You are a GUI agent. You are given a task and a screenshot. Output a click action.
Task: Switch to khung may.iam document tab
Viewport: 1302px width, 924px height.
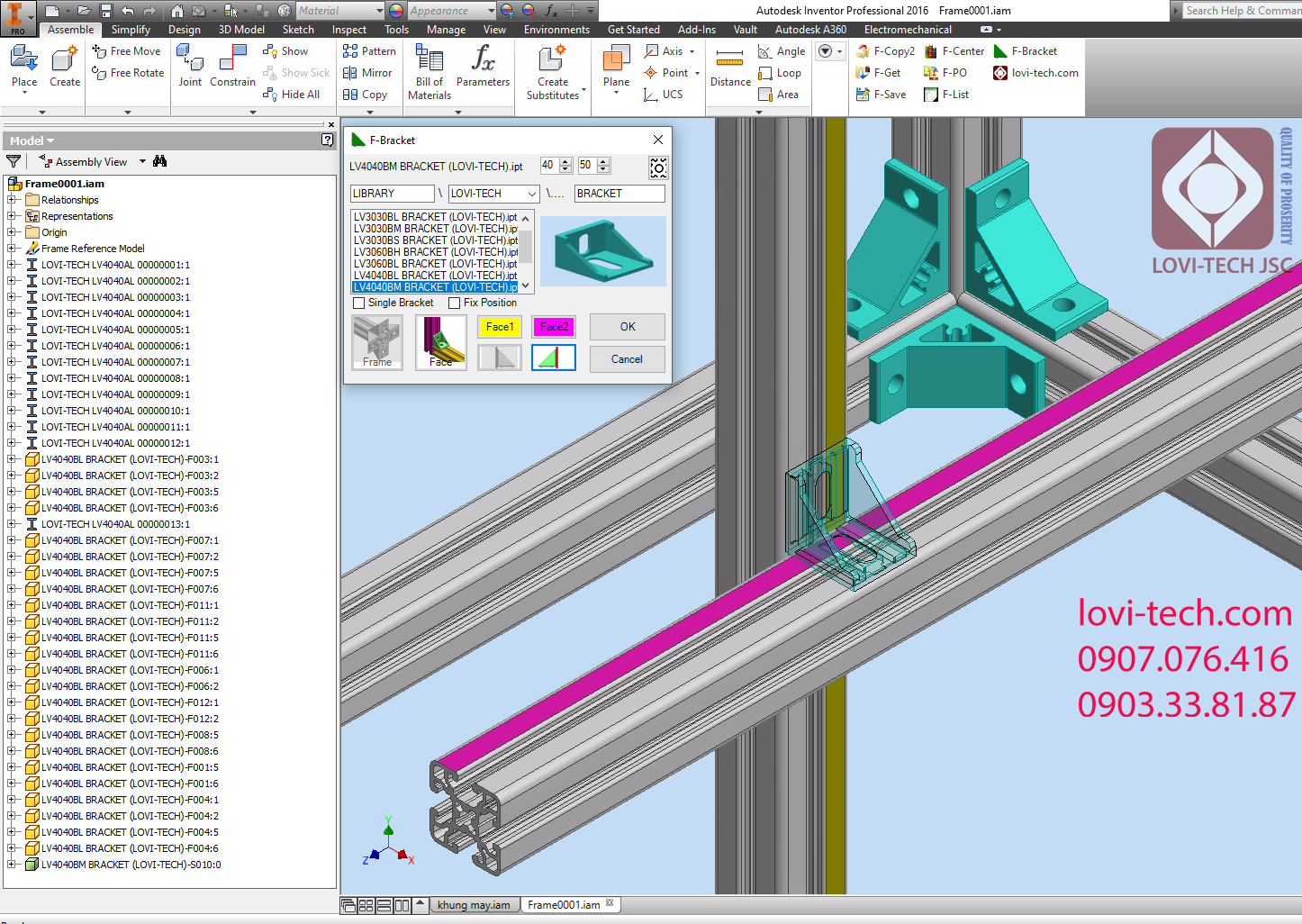[x=474, y=905]
